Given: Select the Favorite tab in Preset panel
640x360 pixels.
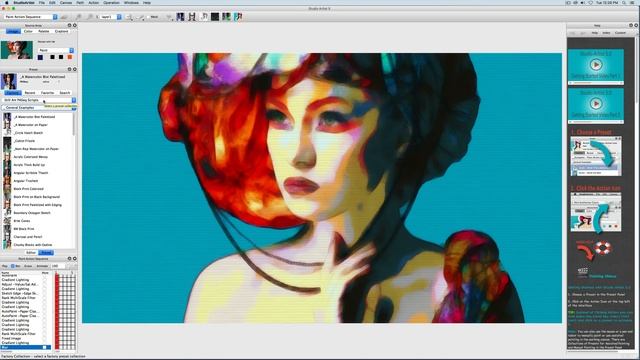Looking at the screenshot, I should [47, 93].
